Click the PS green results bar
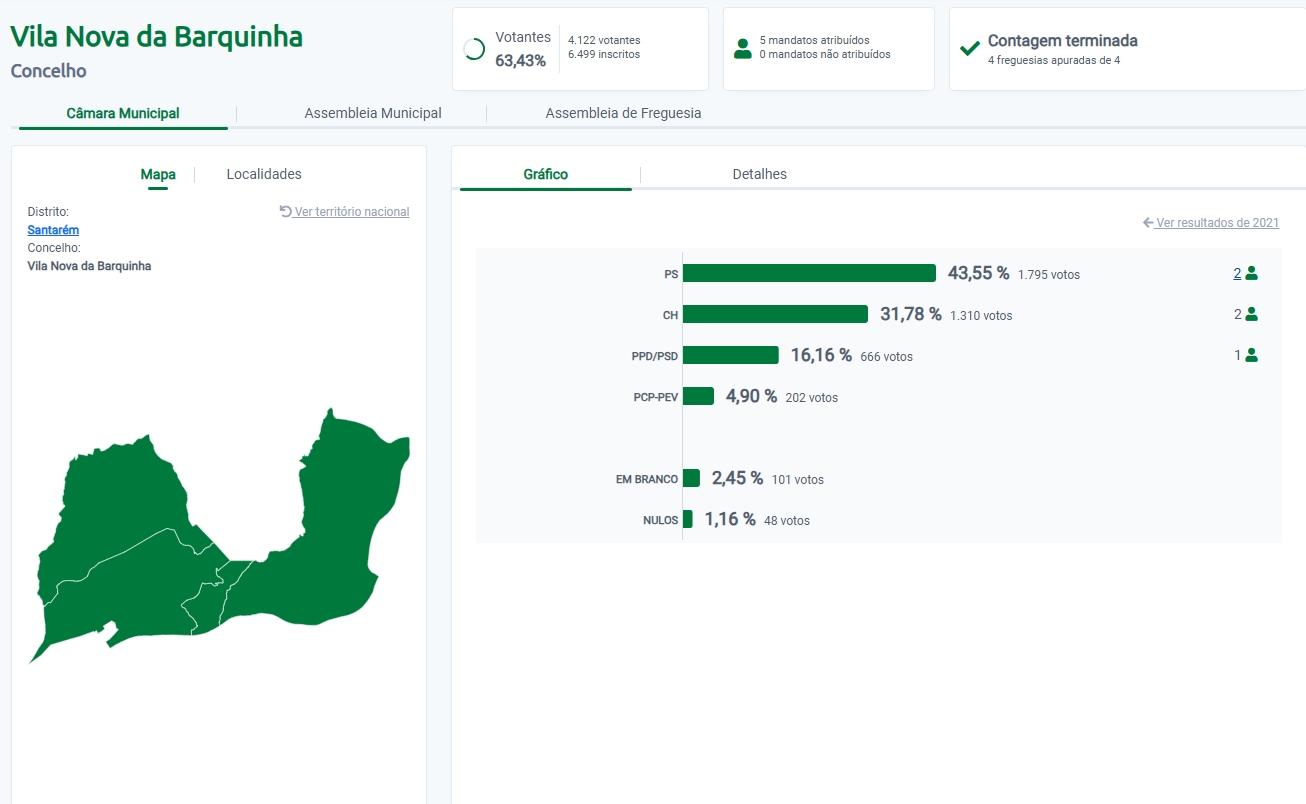Image resolution: width=1306 pixels, height=804 pixels. [x=808, y=273]
